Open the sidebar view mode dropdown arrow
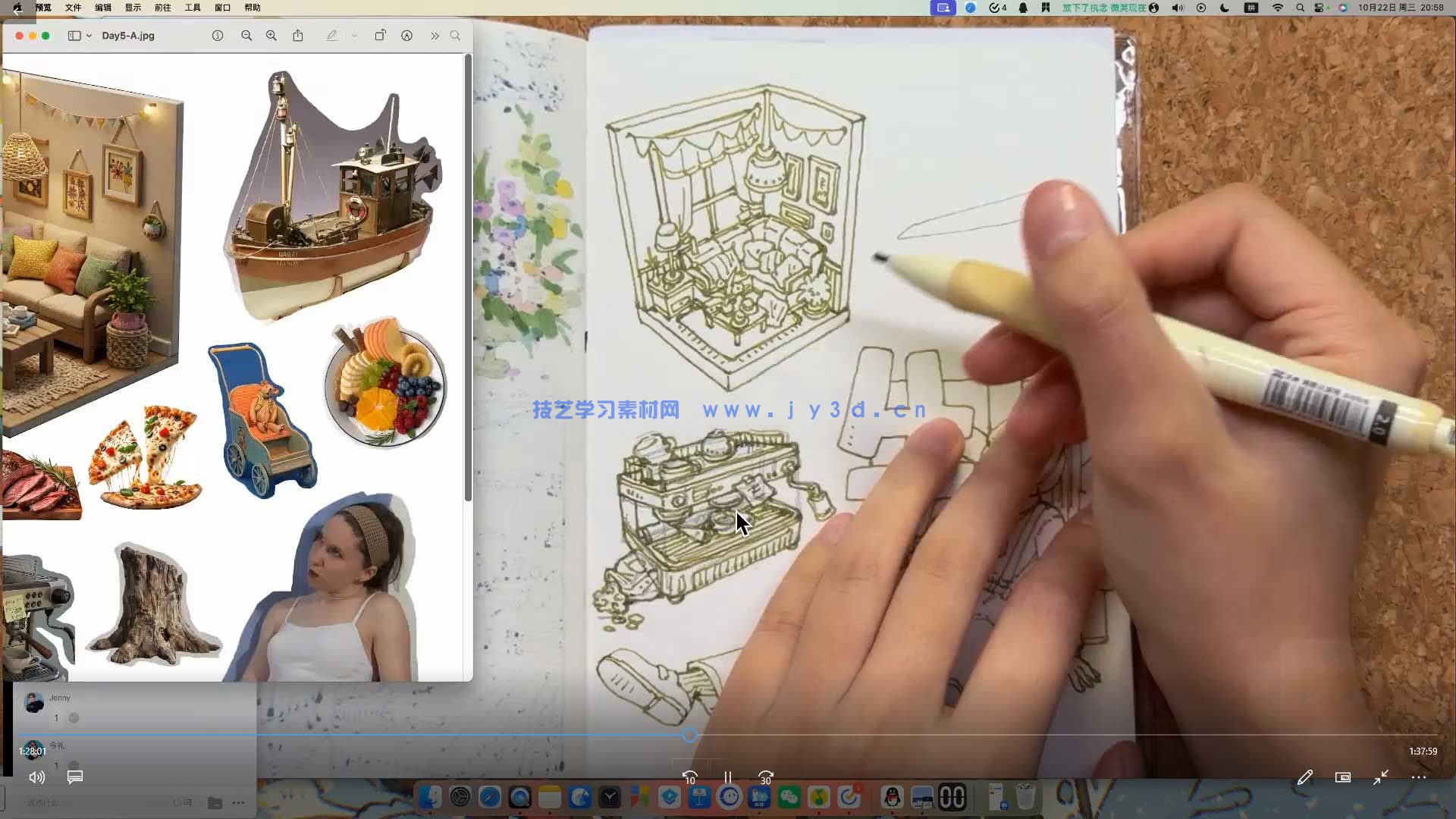 pos(89,36)
